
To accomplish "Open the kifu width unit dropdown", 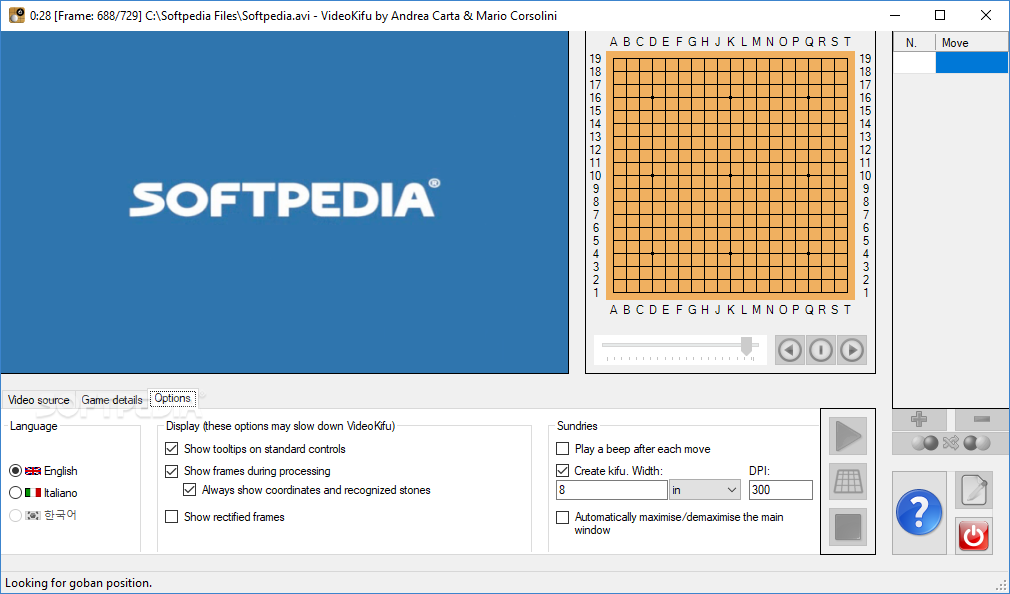I will point(705,490).
